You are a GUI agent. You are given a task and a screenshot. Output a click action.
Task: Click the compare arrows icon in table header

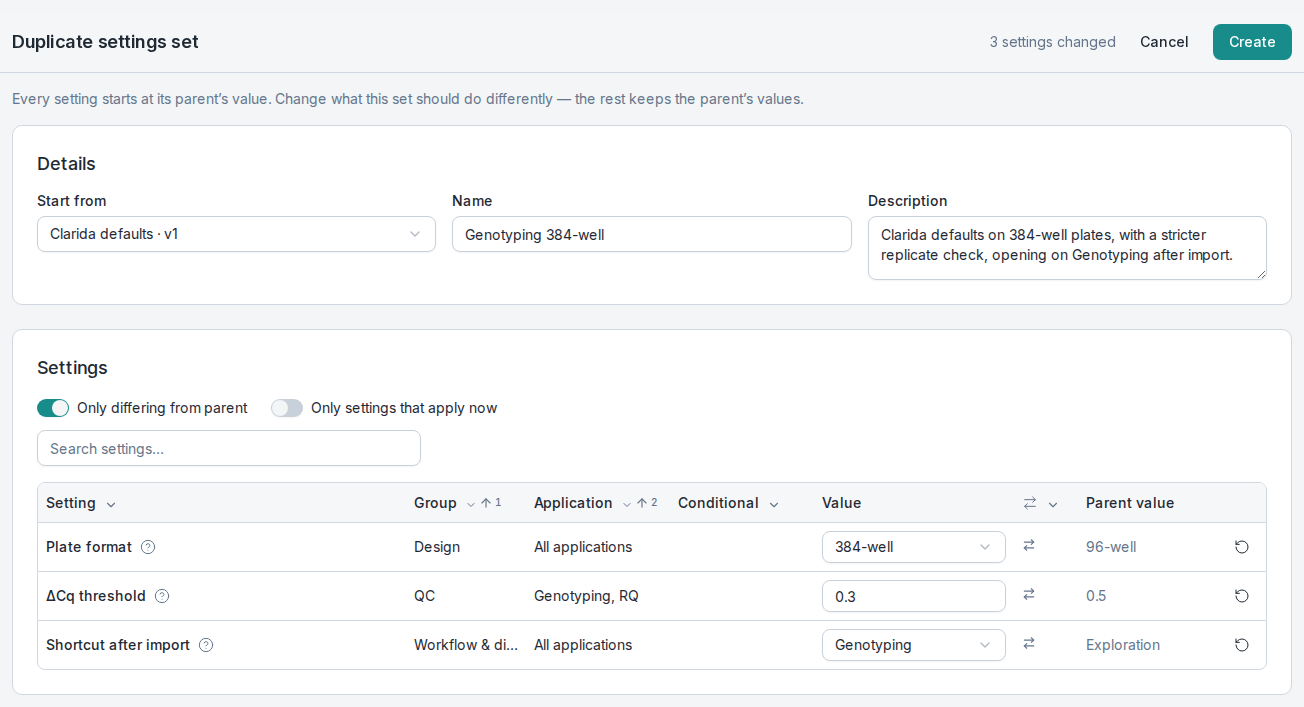pos(1030,503)
